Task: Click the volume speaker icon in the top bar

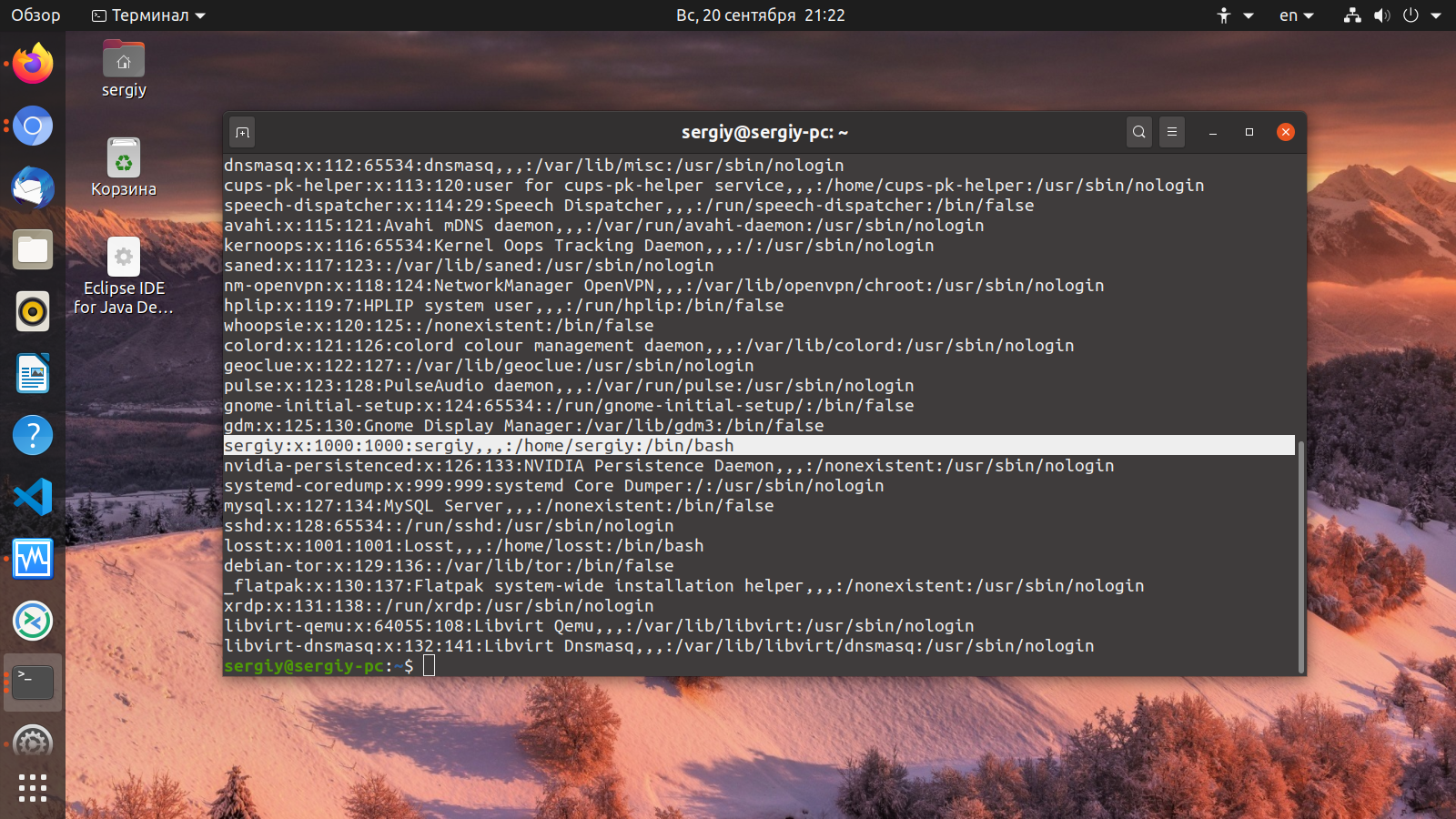Action: coord(1381,15)
